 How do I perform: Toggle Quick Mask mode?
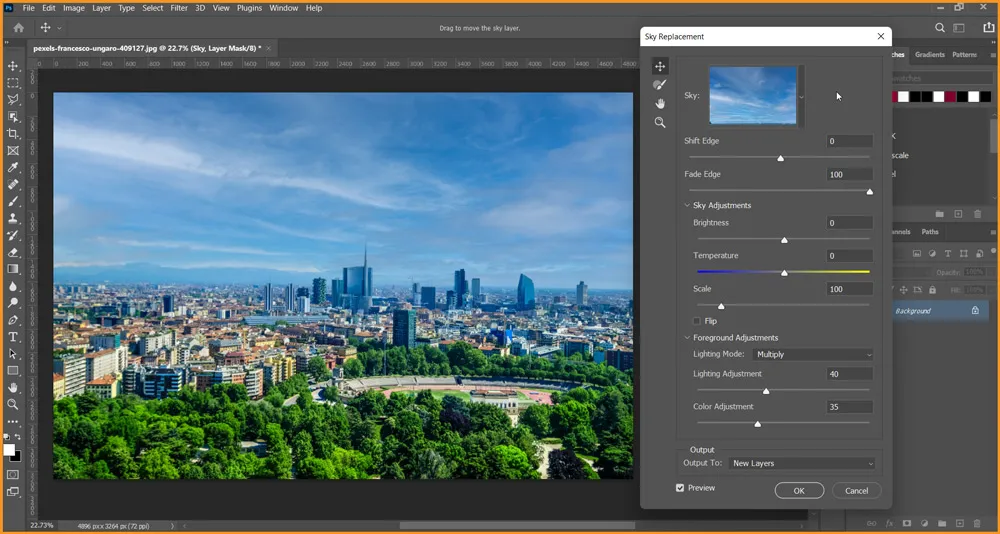[x=13, y=475]
